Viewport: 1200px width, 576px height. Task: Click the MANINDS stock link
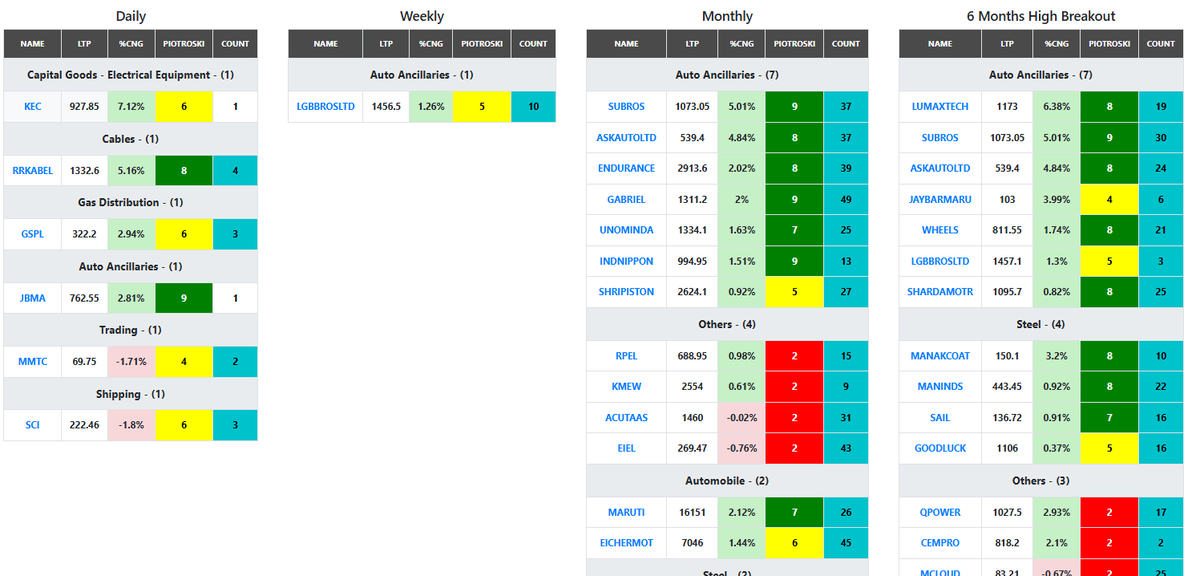click(x=940, y=387)
